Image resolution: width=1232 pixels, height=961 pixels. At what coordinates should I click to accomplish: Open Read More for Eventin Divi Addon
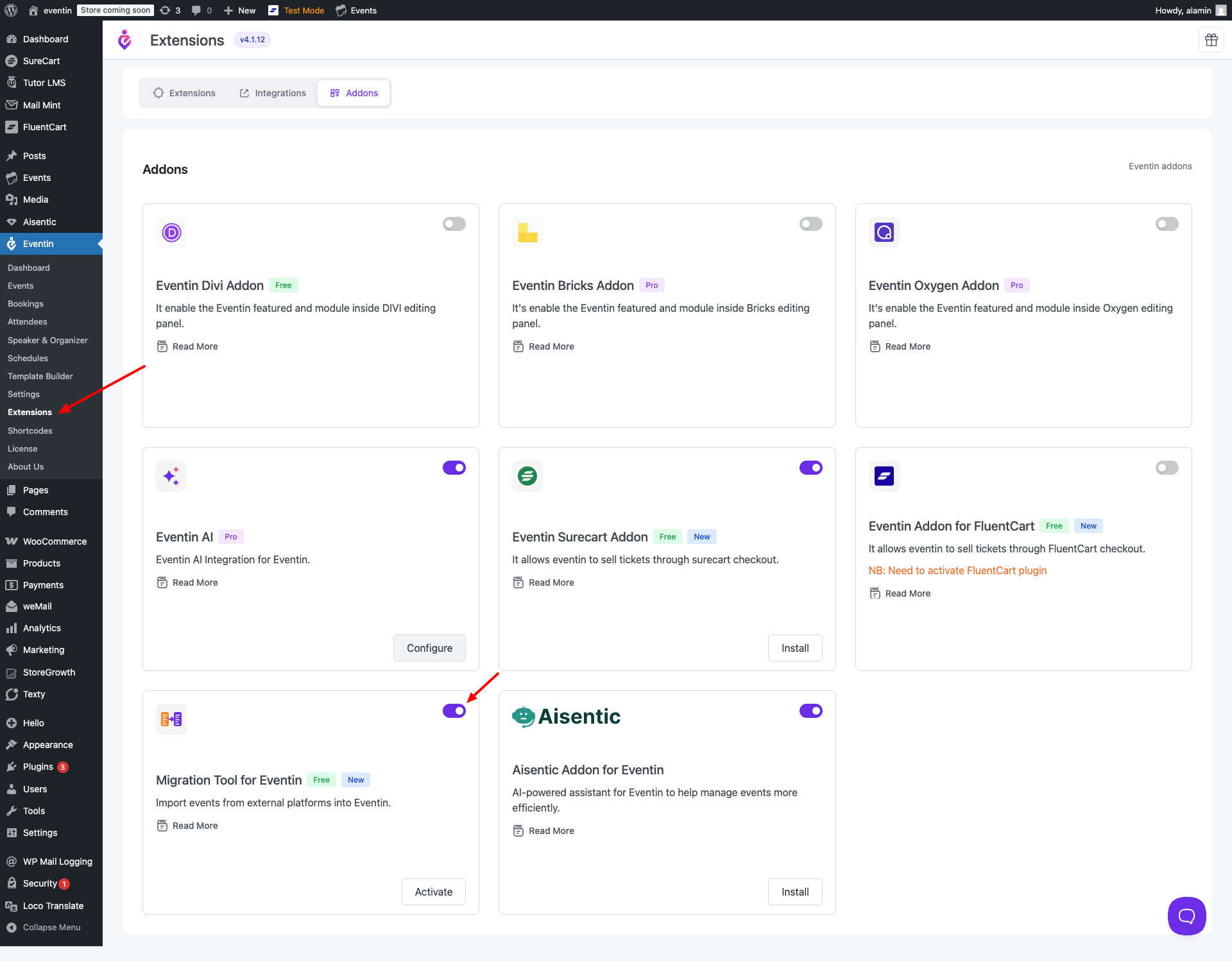click(187, 346)
